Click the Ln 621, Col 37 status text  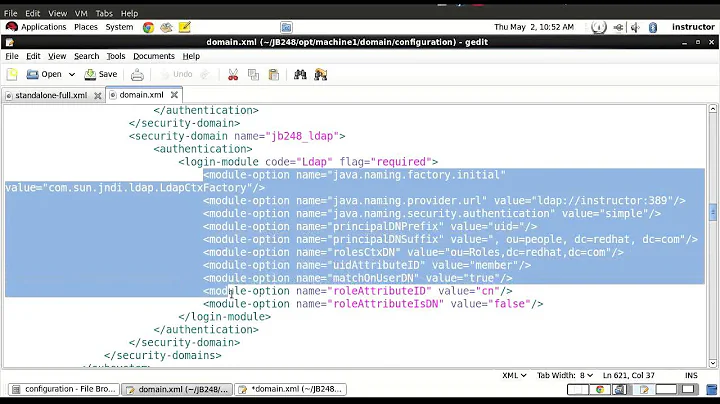(x=629, y=376)
